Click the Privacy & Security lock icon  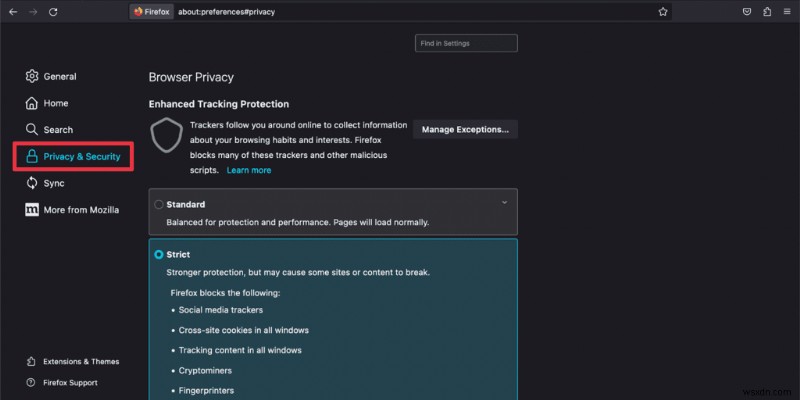pyautogui.click(x=32, y=156)
